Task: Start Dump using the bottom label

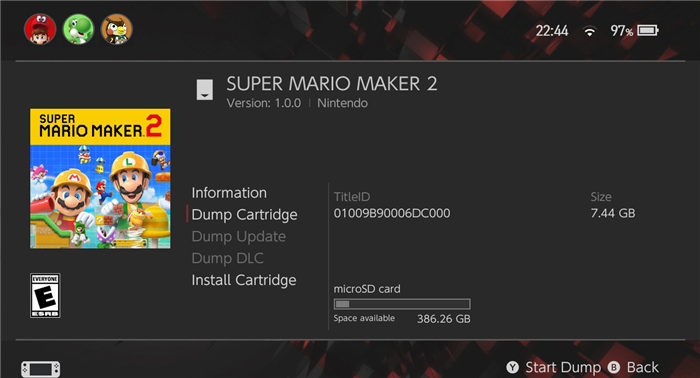Action: coord(563,367)
